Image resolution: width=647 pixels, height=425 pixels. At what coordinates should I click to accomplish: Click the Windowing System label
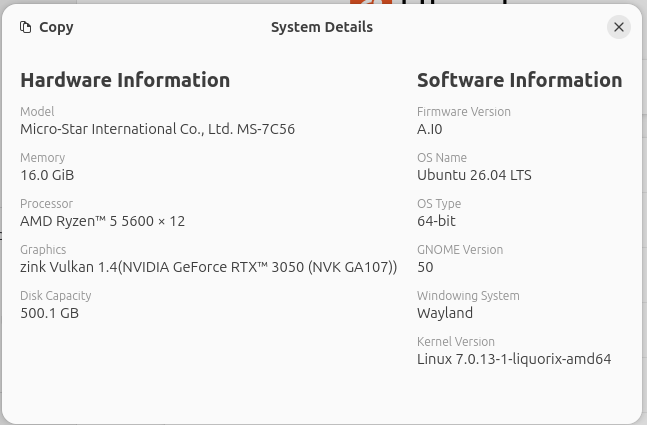pyautogui.click(x=468, y=296)
